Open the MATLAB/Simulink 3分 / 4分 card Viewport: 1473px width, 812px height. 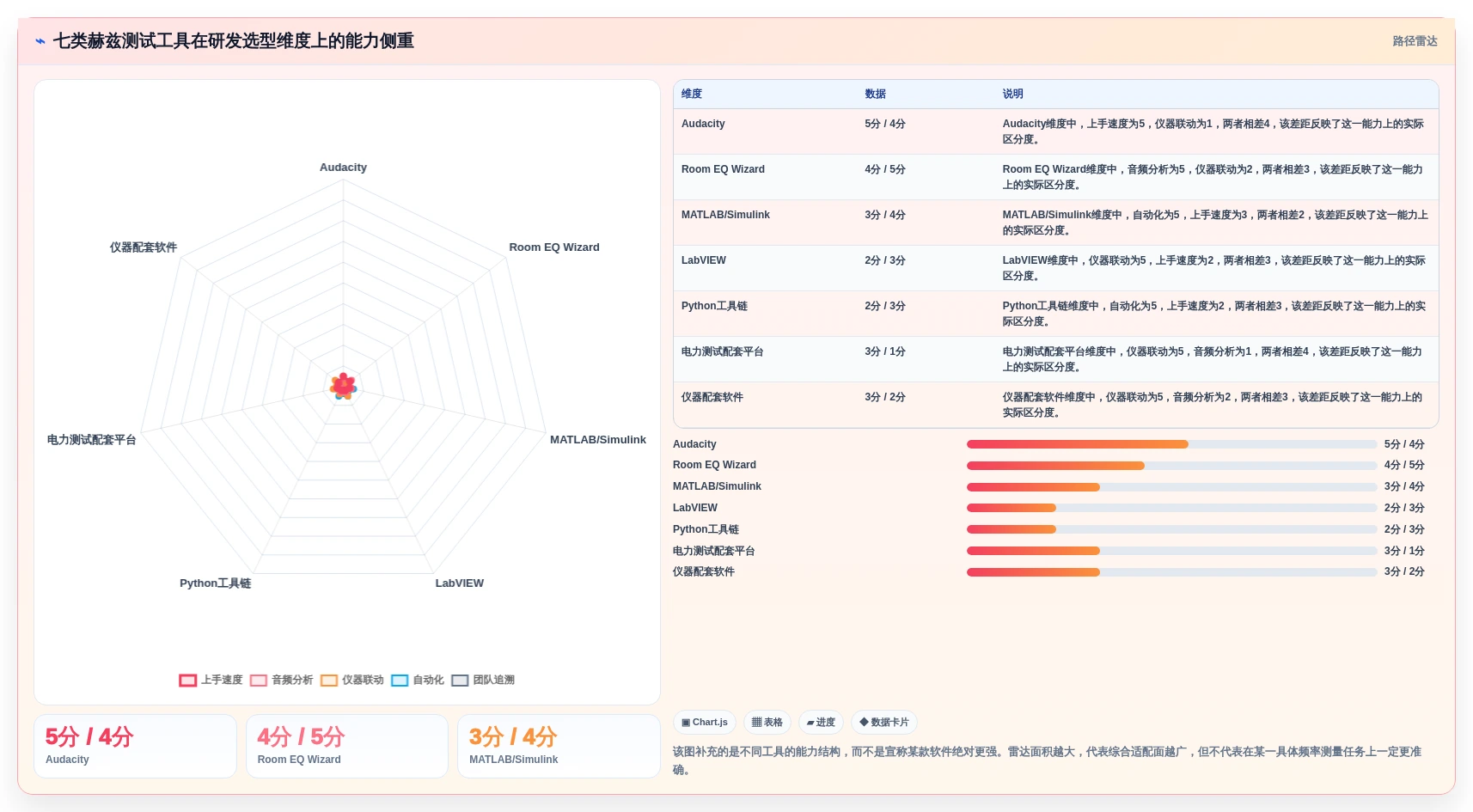(559, 747)
